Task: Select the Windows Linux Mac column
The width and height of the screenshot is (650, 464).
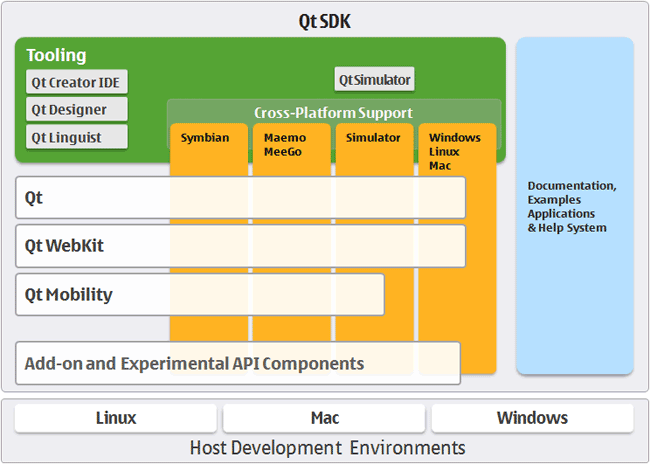Action: (x=456, y=150)
